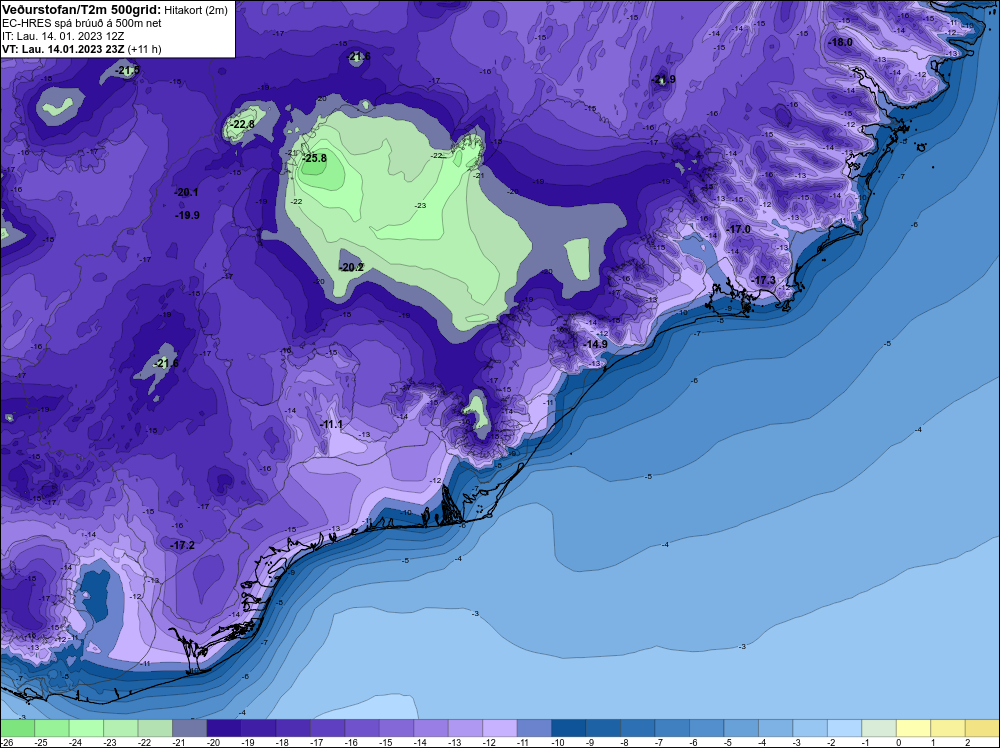1000x748 pixels.
Task: Click the EC-HRES spá brúuð header line
Action: click(82, 24)
